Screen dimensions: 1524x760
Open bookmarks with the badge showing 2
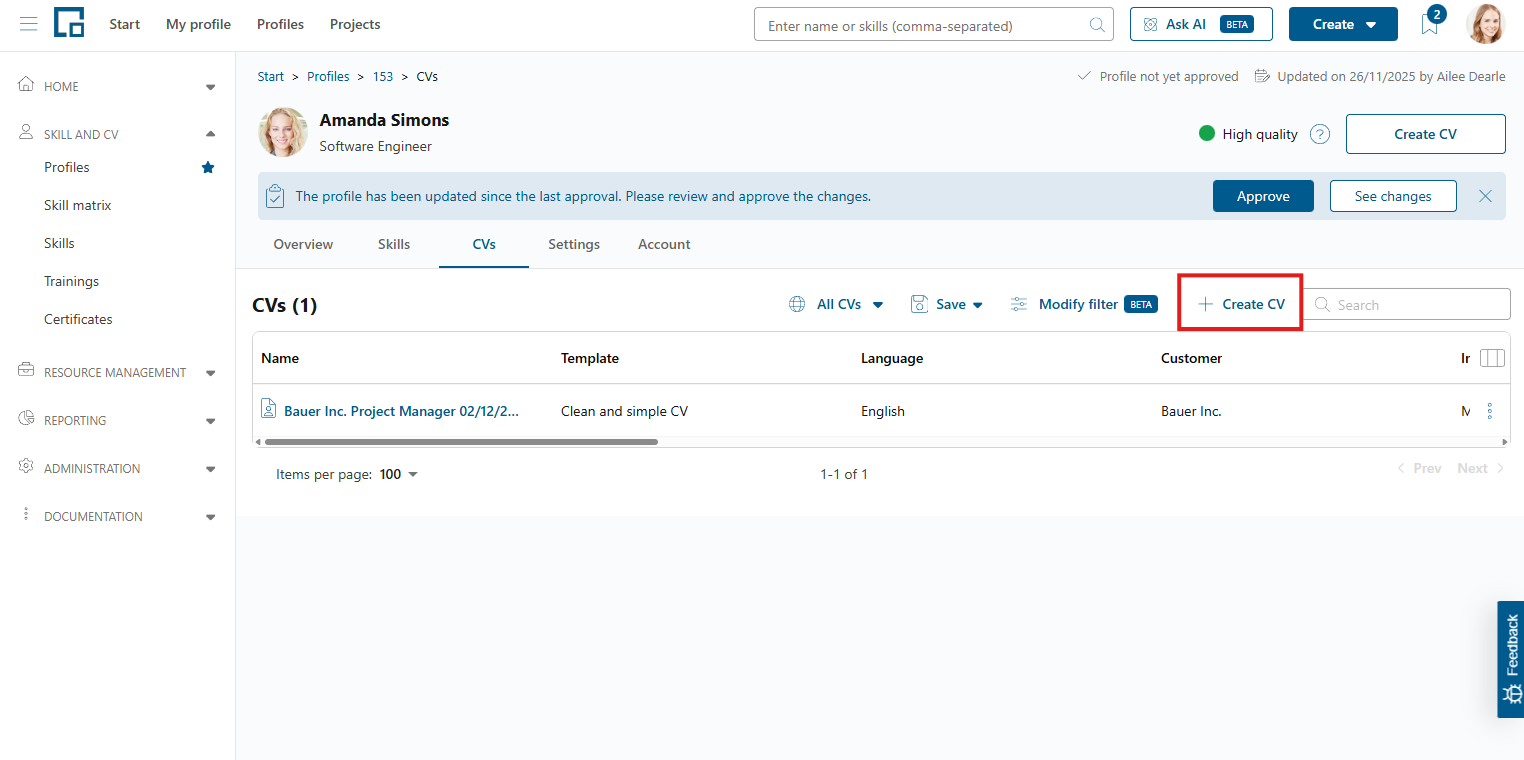pyautogui.click(x=1431, y=24)
